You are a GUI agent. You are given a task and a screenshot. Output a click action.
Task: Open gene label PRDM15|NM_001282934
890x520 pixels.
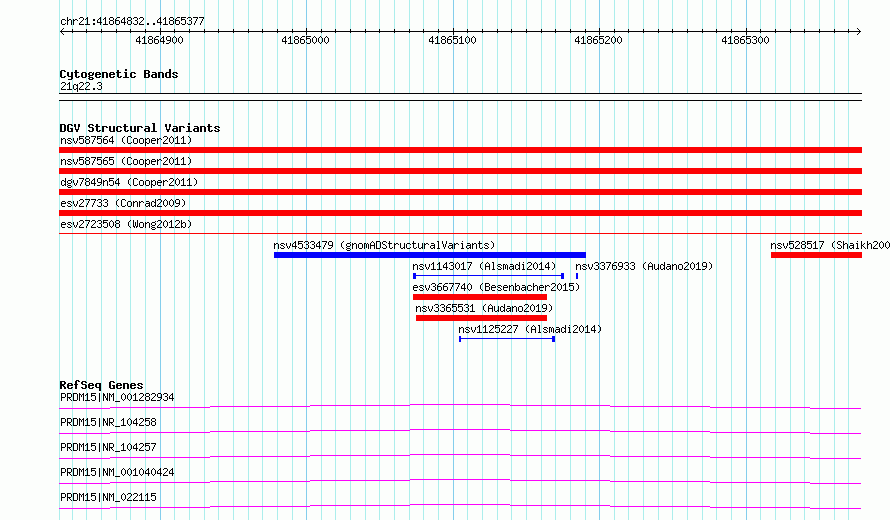(117, 397)
